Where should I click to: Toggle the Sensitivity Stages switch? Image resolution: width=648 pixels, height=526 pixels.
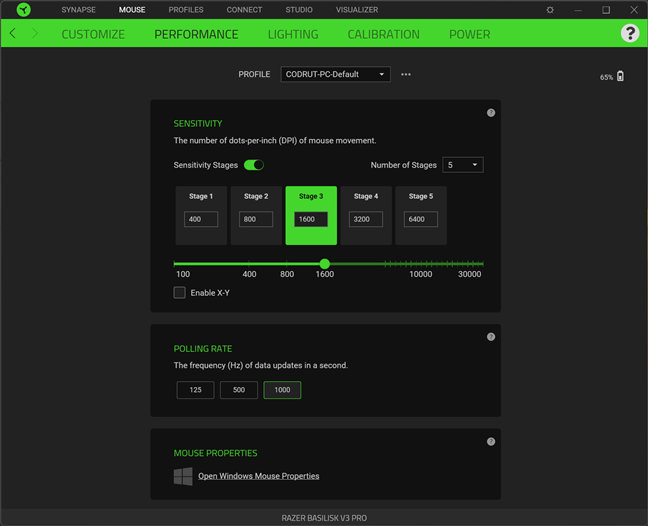(254, 165)
